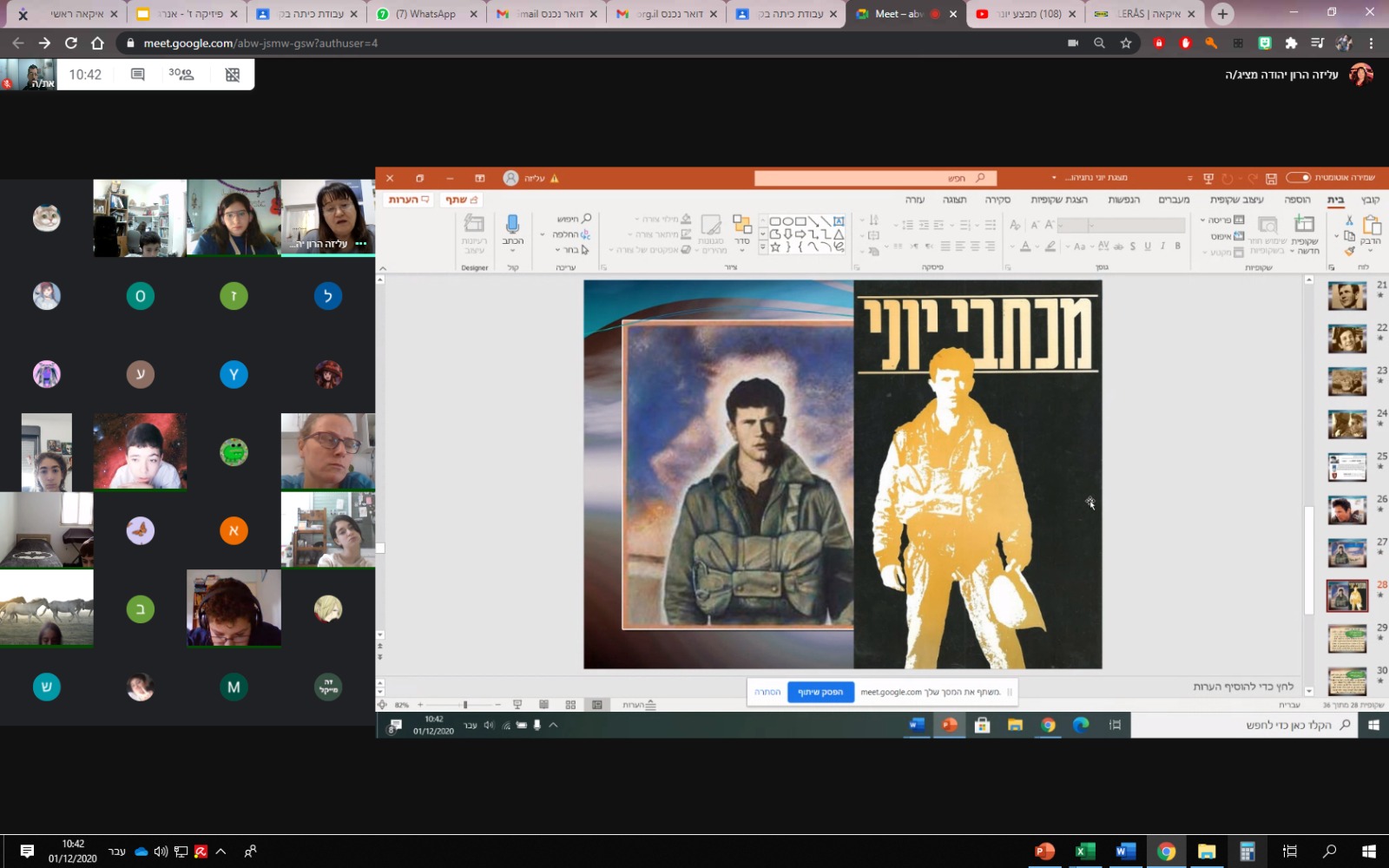Open the Home ribbon tab
The image size is (1389, 868).
pos(1336,200)
